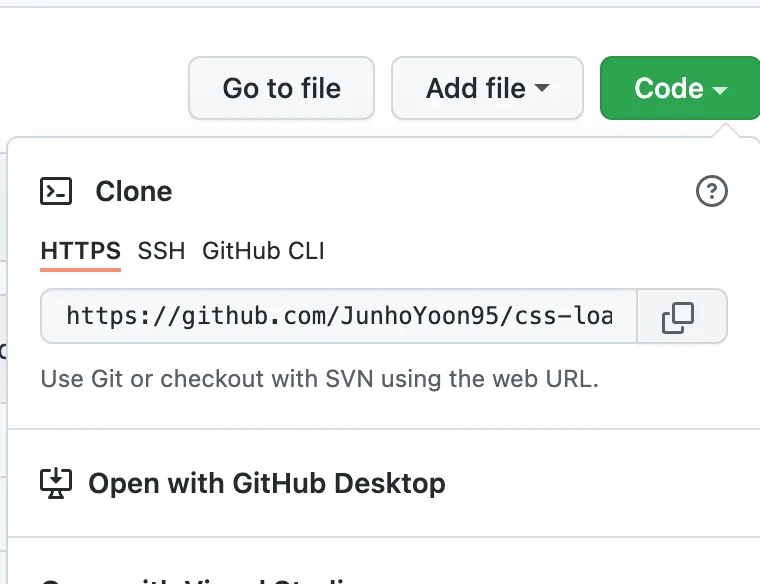Click the terminal icon beside Clone
Viewport: 760px width, 584px height.
pos(56,191)
